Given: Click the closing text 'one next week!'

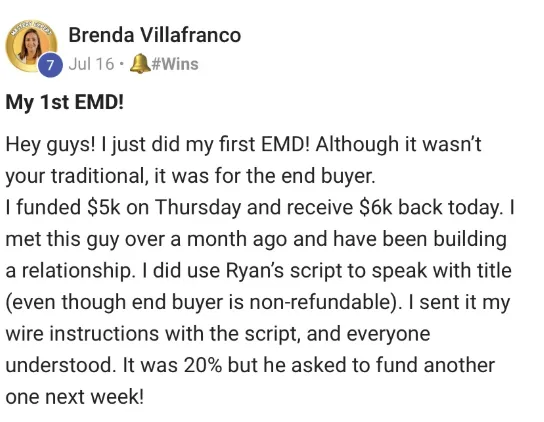Looking at the screenshot, I should click(x=75, y=397).
